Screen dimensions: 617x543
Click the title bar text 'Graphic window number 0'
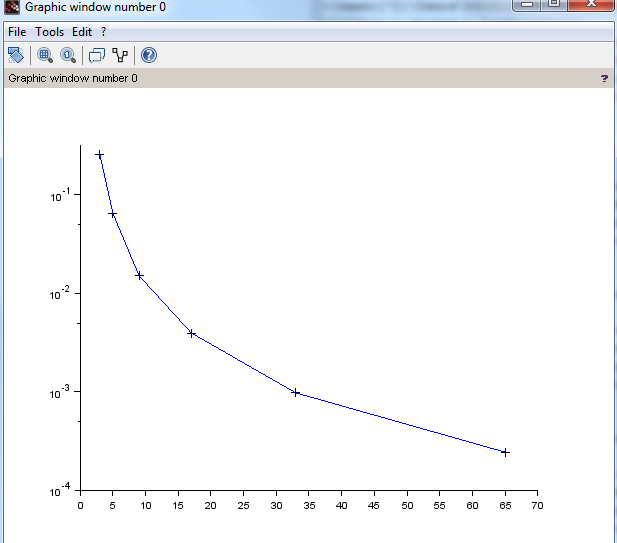(95, 7)
